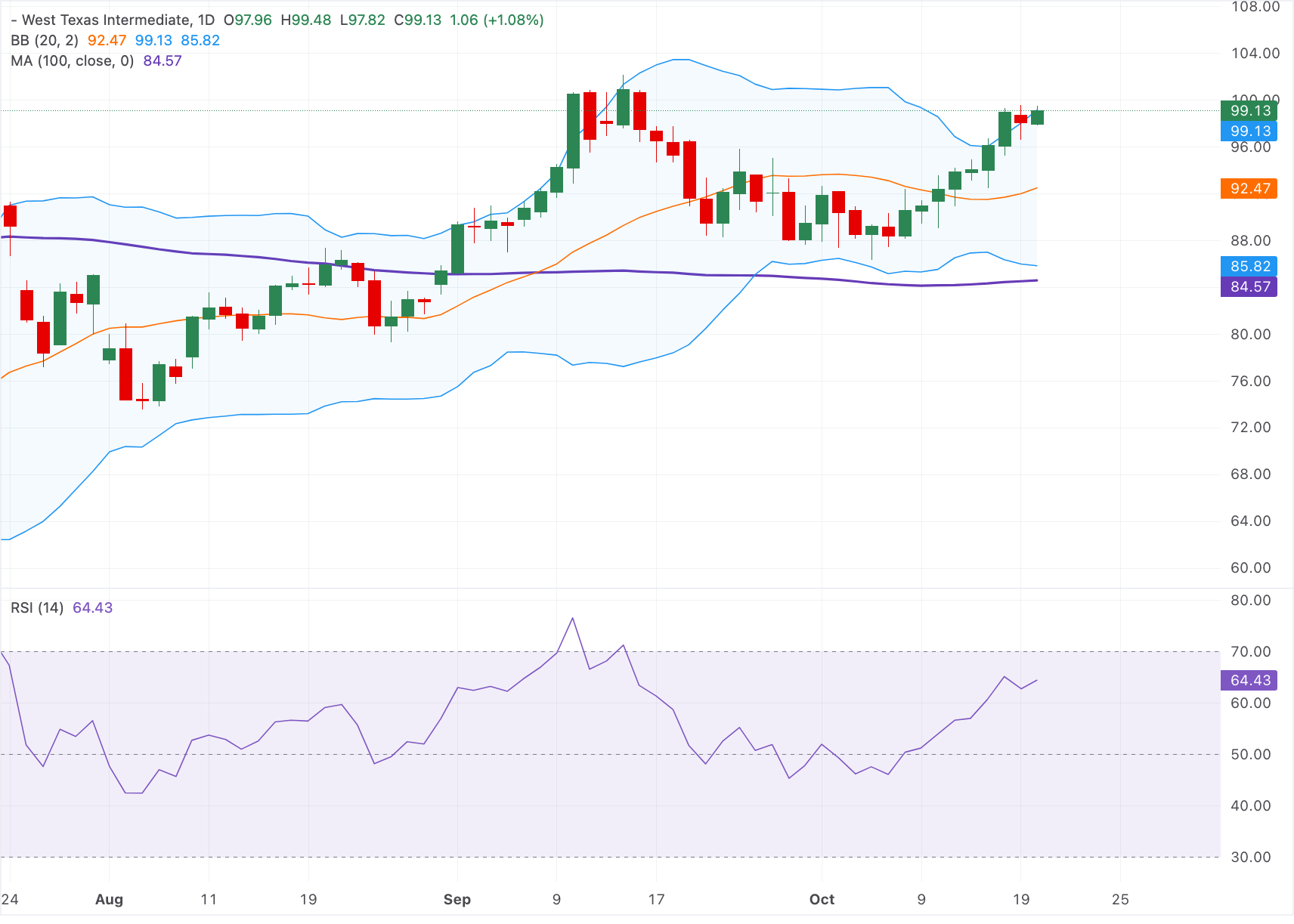Click the 17 date label on the time axis
This screenshot has width=1294, height=924.
(x=656, y=900)
